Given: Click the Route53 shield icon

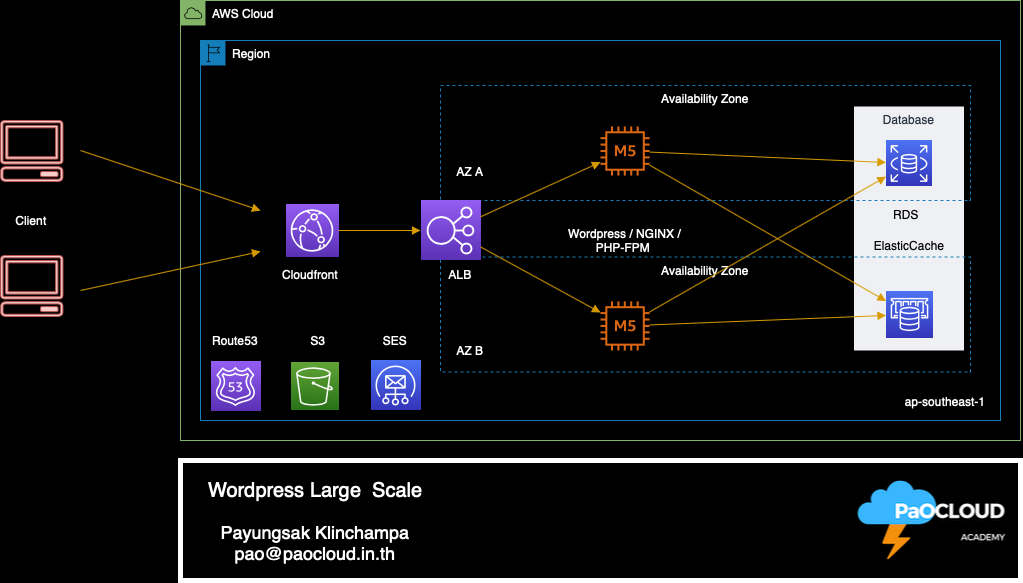Looking at the screenshot, I should (236, 385).
